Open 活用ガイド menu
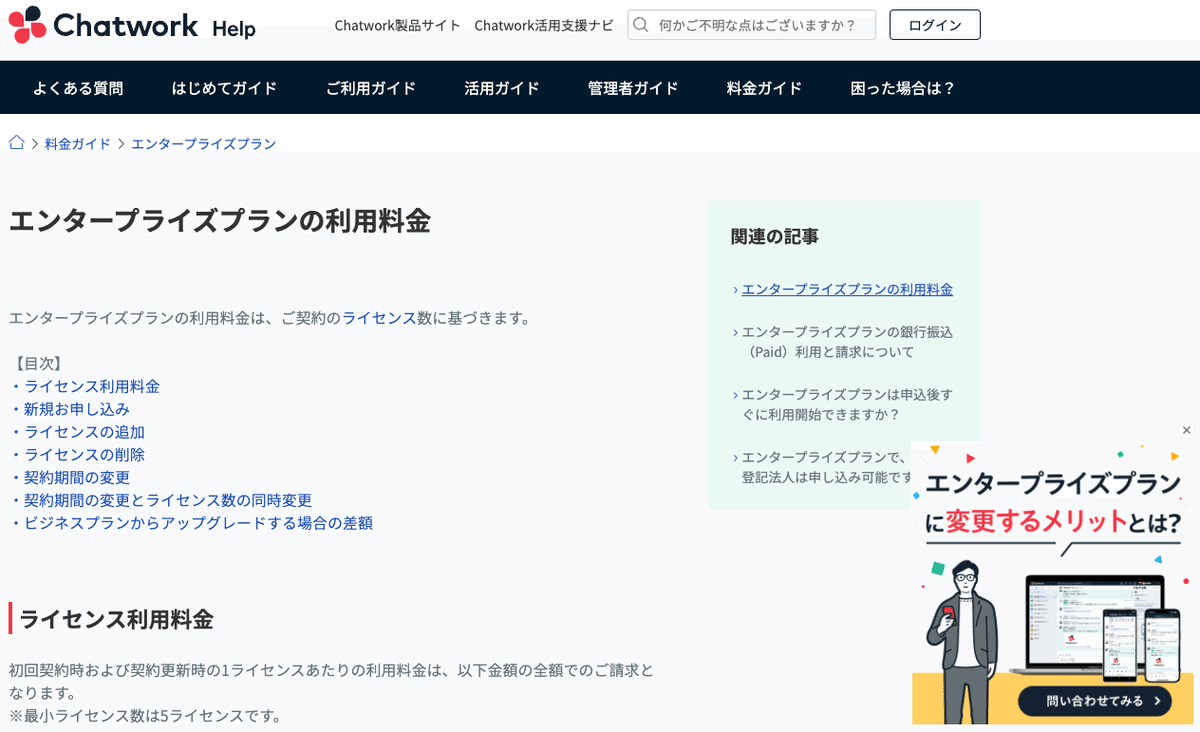Image resolution: width=1200 pixels, height=732 pixels. click(x=502, y=88)
